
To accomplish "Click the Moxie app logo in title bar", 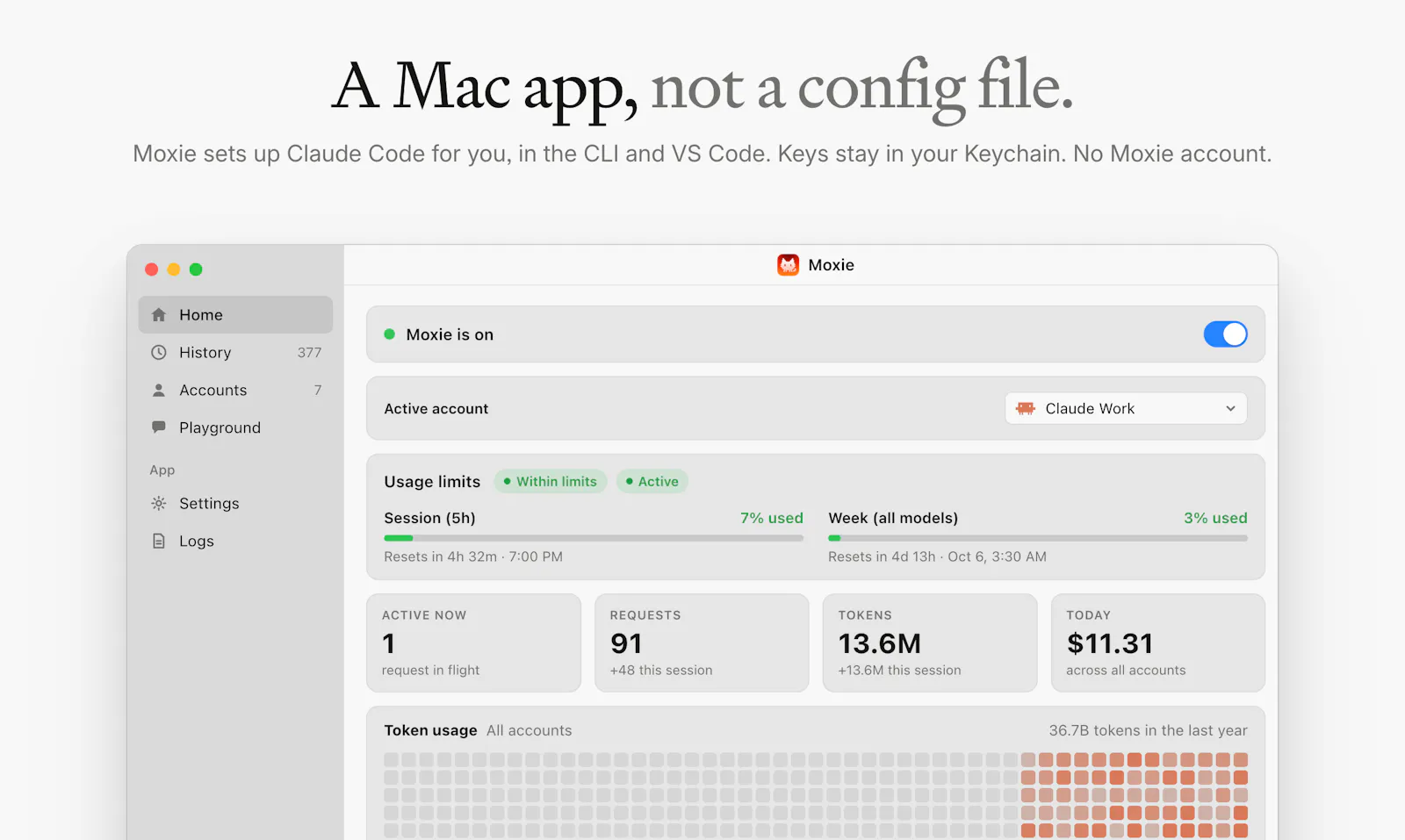I will pyautogui.click(x=789, y=265).
